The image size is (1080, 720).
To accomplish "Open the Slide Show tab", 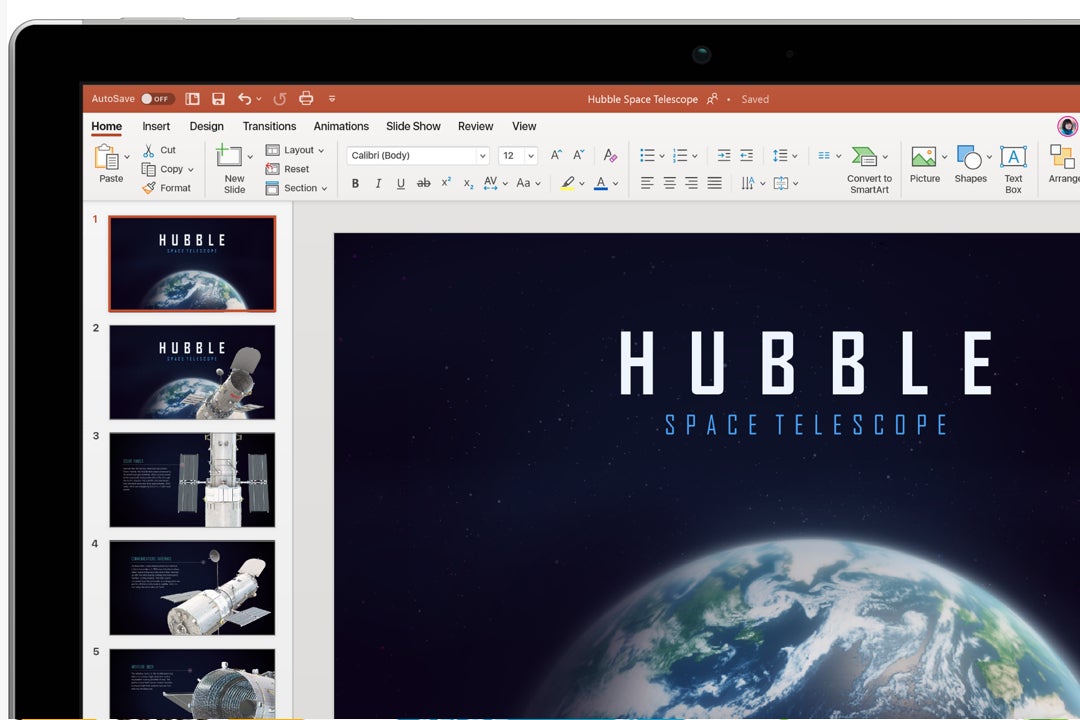I will tap(413, 126).
